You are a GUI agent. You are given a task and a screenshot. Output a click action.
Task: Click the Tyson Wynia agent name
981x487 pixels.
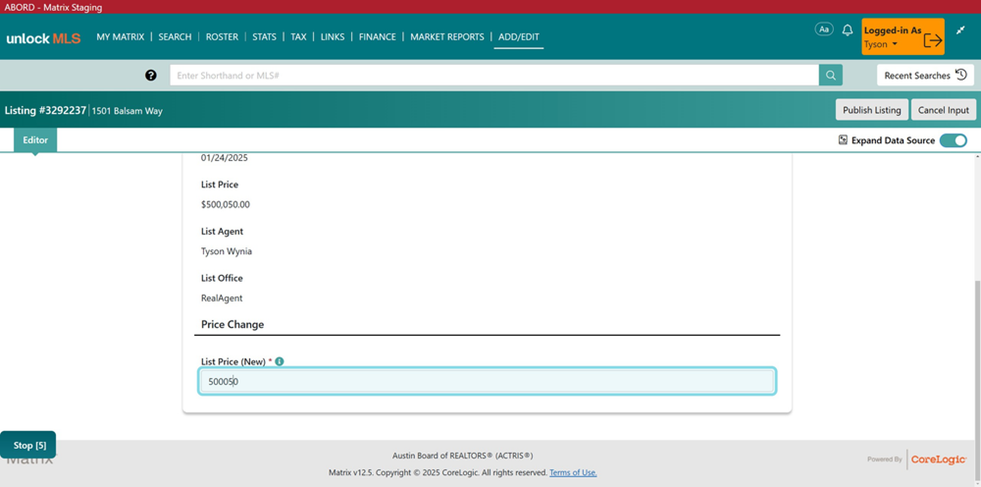(226, 252)
